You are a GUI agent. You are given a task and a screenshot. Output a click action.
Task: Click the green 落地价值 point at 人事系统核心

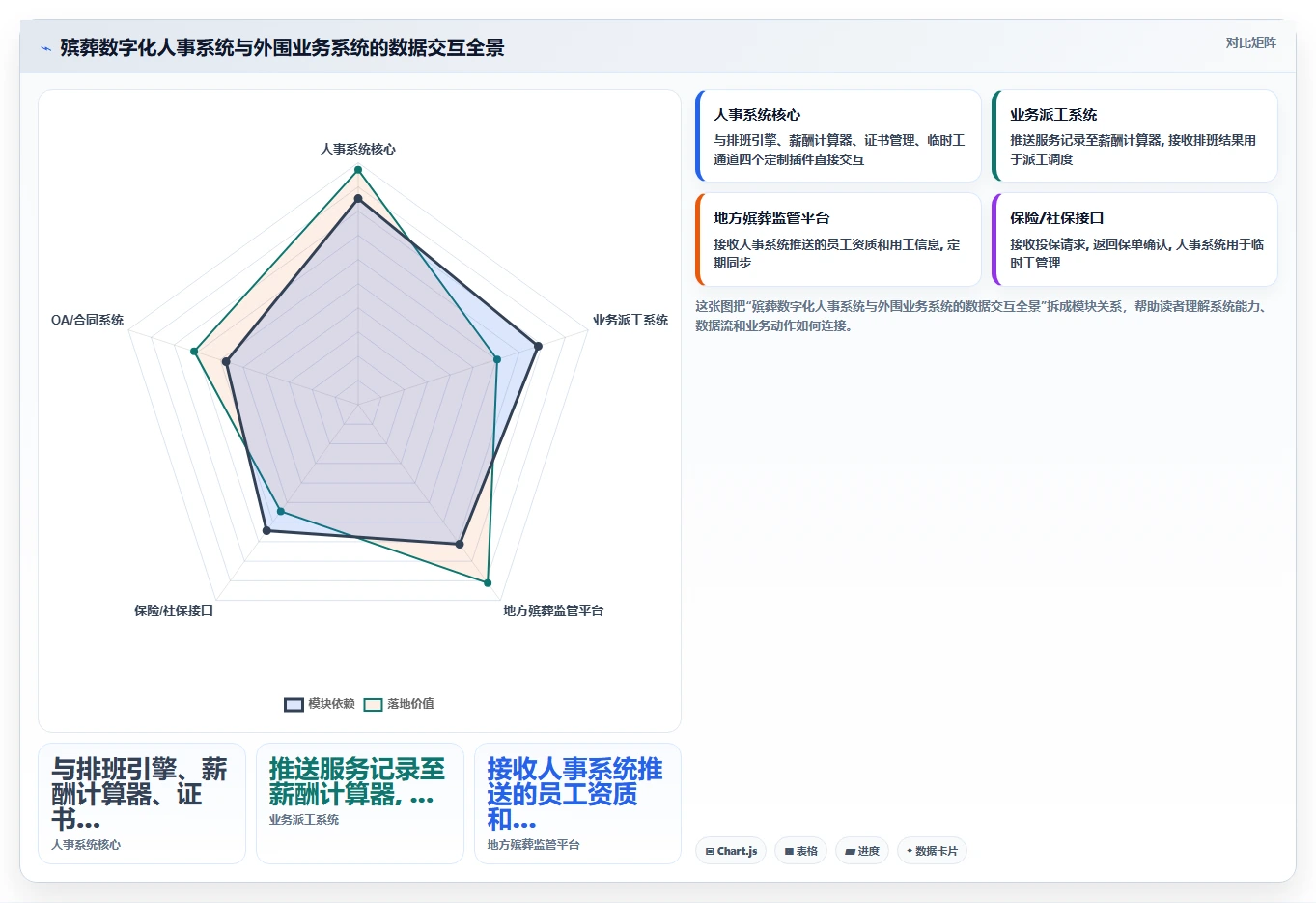click(x=358, y=170)
